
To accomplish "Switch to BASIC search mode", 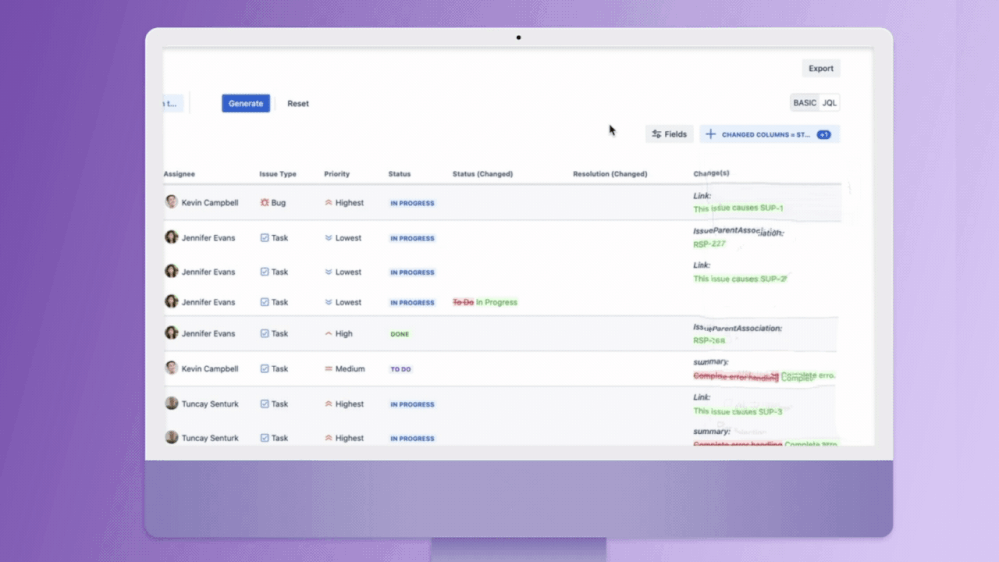I will [805, 103].
